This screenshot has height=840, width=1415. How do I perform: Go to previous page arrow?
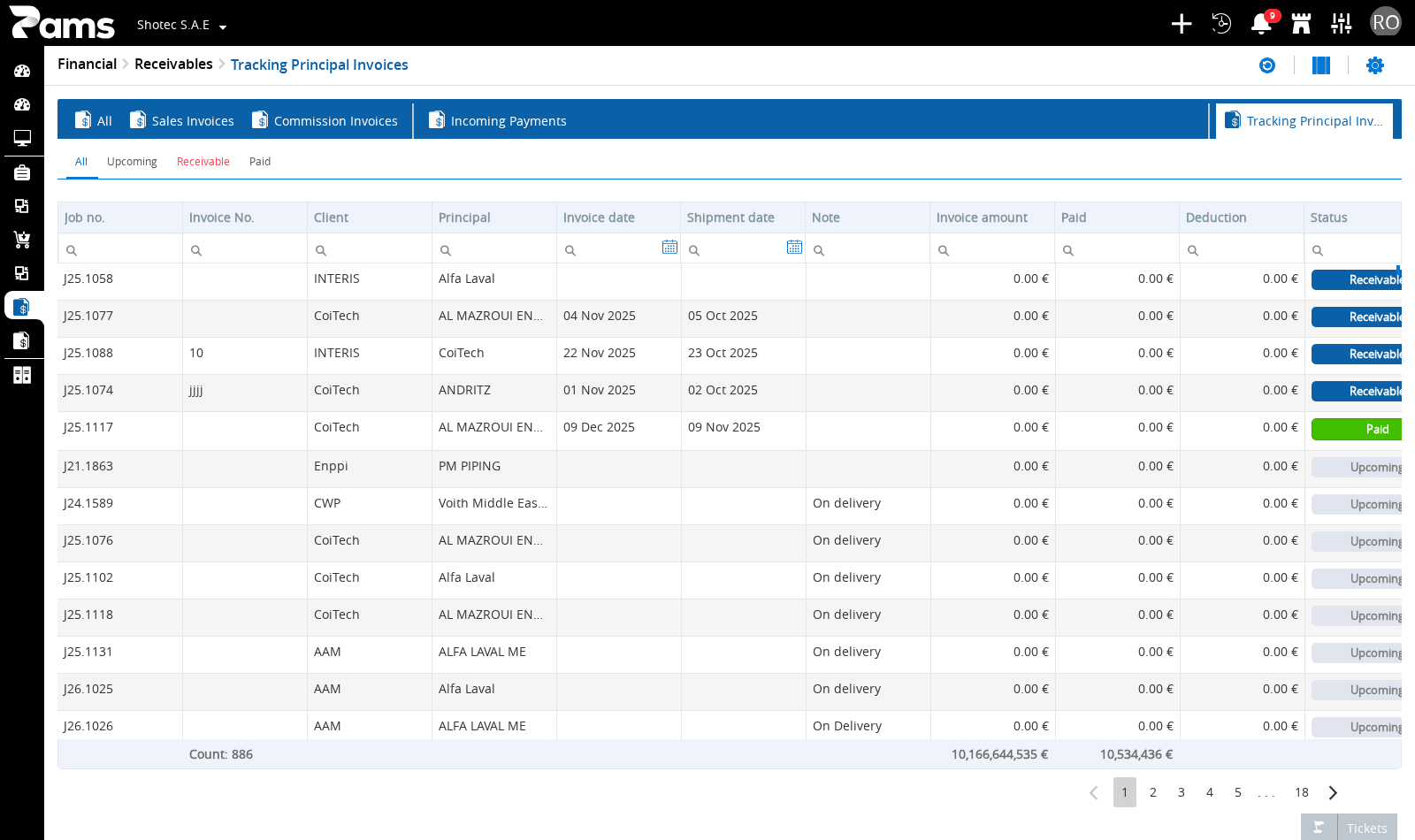point(1094,792)
